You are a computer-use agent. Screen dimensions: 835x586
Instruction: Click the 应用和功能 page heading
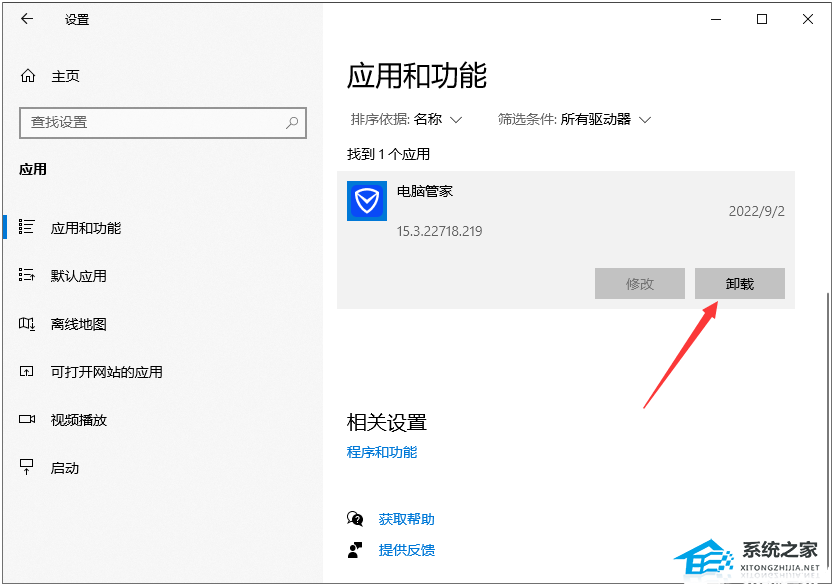416,75
